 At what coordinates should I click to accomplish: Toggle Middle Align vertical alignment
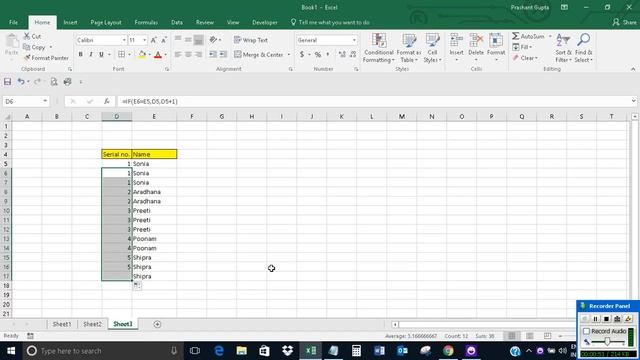(x=188, y=40)
